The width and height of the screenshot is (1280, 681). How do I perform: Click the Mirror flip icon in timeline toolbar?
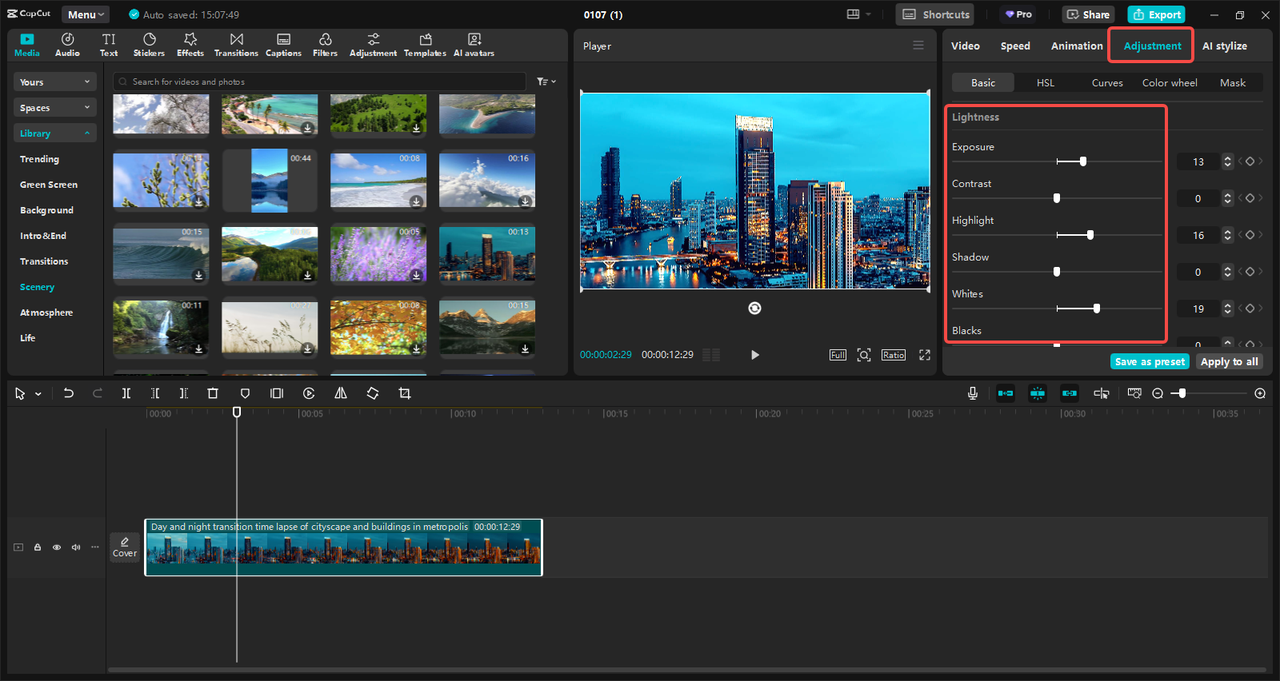click(x=340, y=394)
